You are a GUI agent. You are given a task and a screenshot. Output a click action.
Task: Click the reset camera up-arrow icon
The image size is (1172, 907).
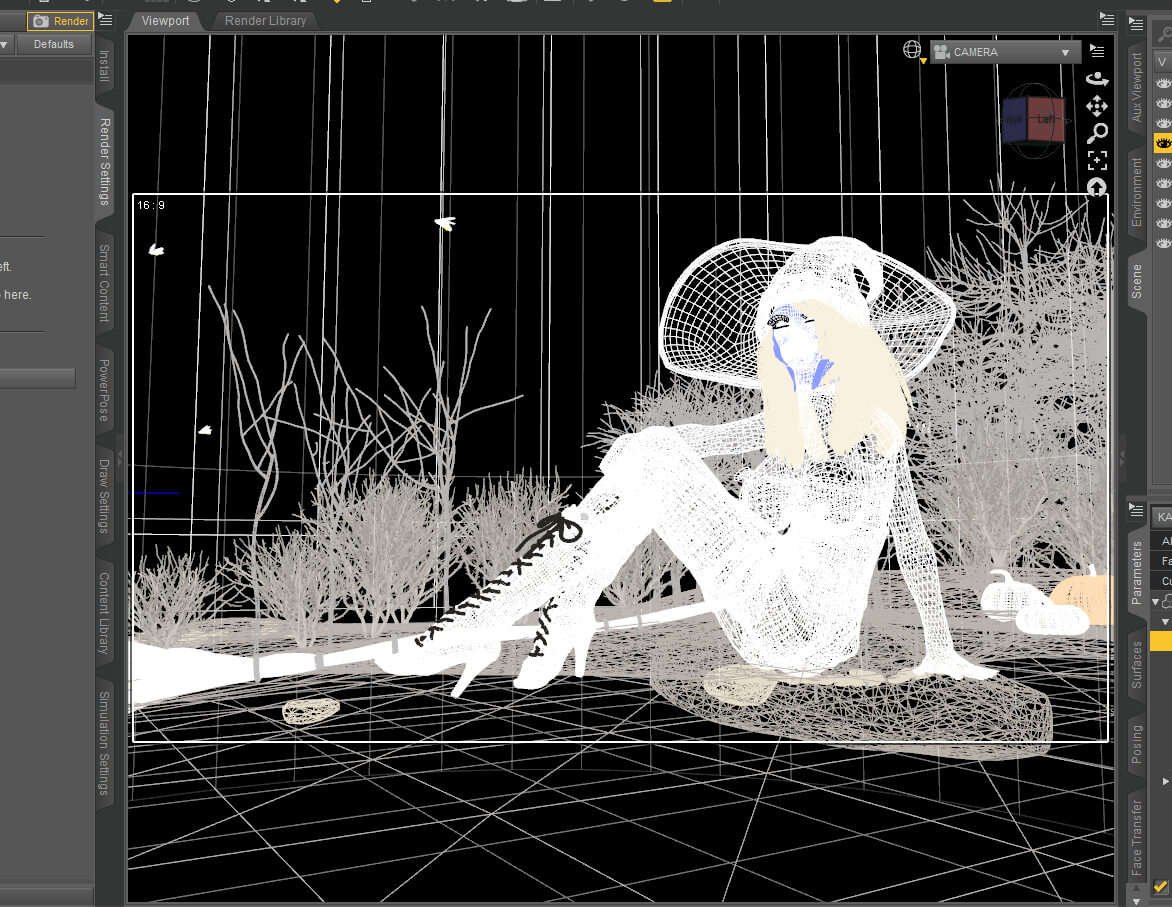[x=1097, y=187]
